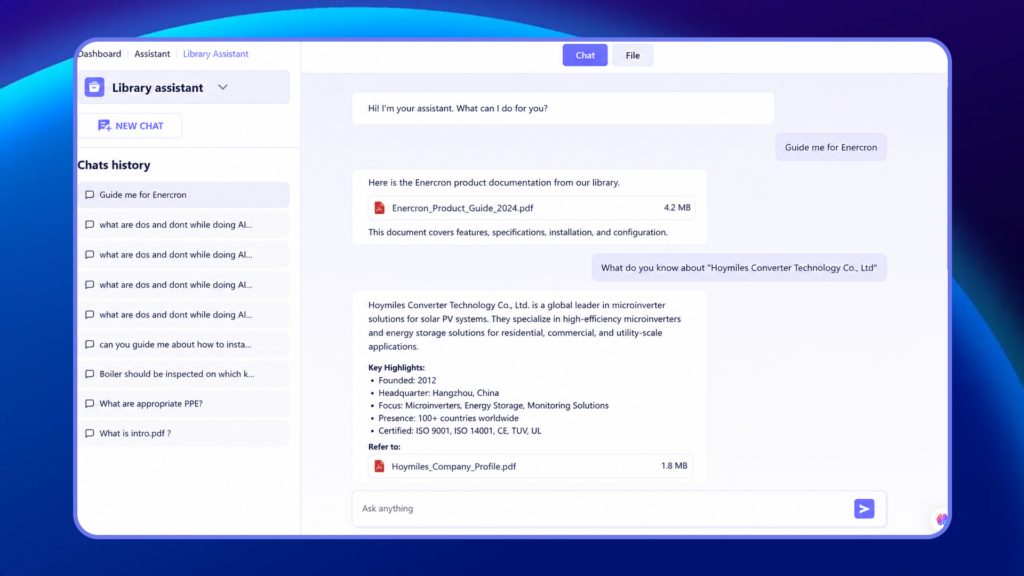Click chat bubble icon beside What is intro.pdf
The width and height of the screenshot is (1024, 576).
[x=89, y=433]
